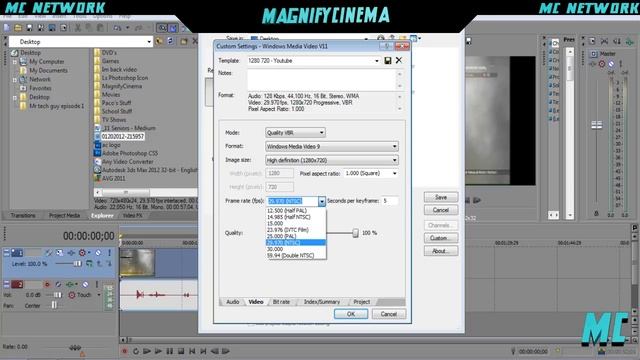Mute audio track 2
Screen dimensions: 640x360
pos(85,284)
